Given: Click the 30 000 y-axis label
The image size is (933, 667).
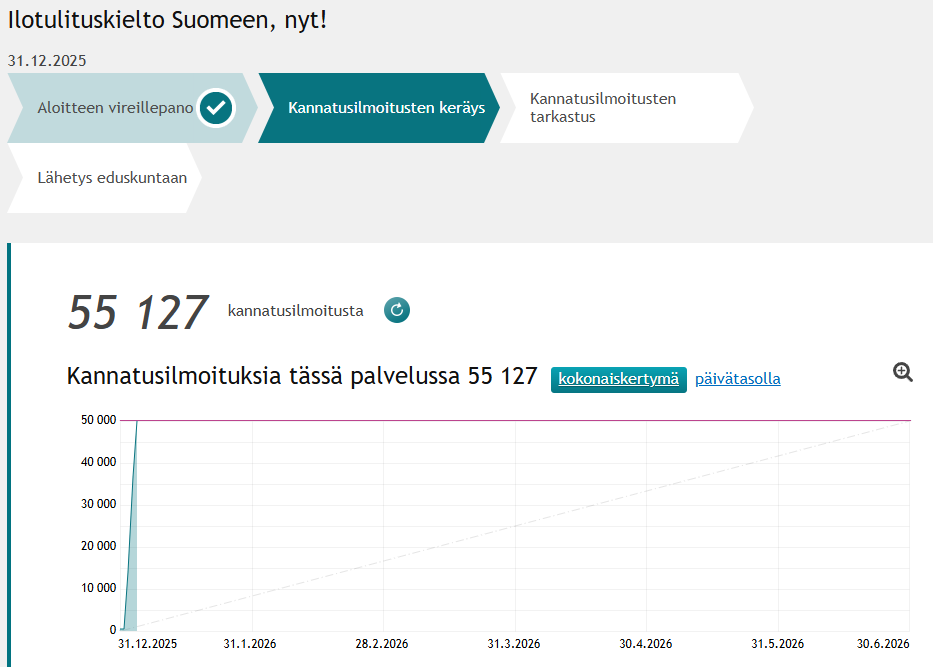Looking at the screenshot, I should tap(99, 504).
